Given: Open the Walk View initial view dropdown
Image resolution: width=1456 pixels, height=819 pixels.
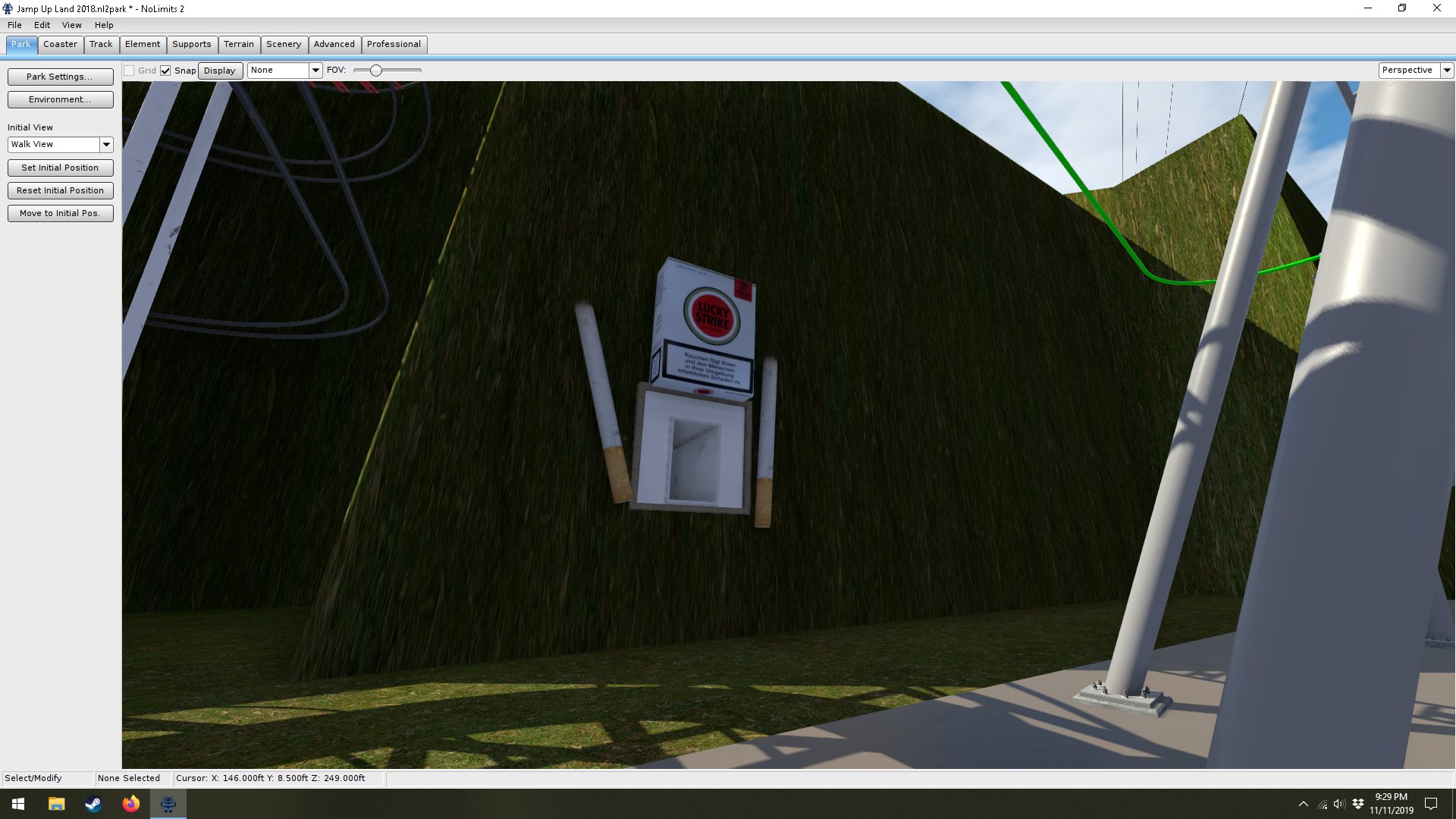Looking at the screenshot, I should [106, 145].
